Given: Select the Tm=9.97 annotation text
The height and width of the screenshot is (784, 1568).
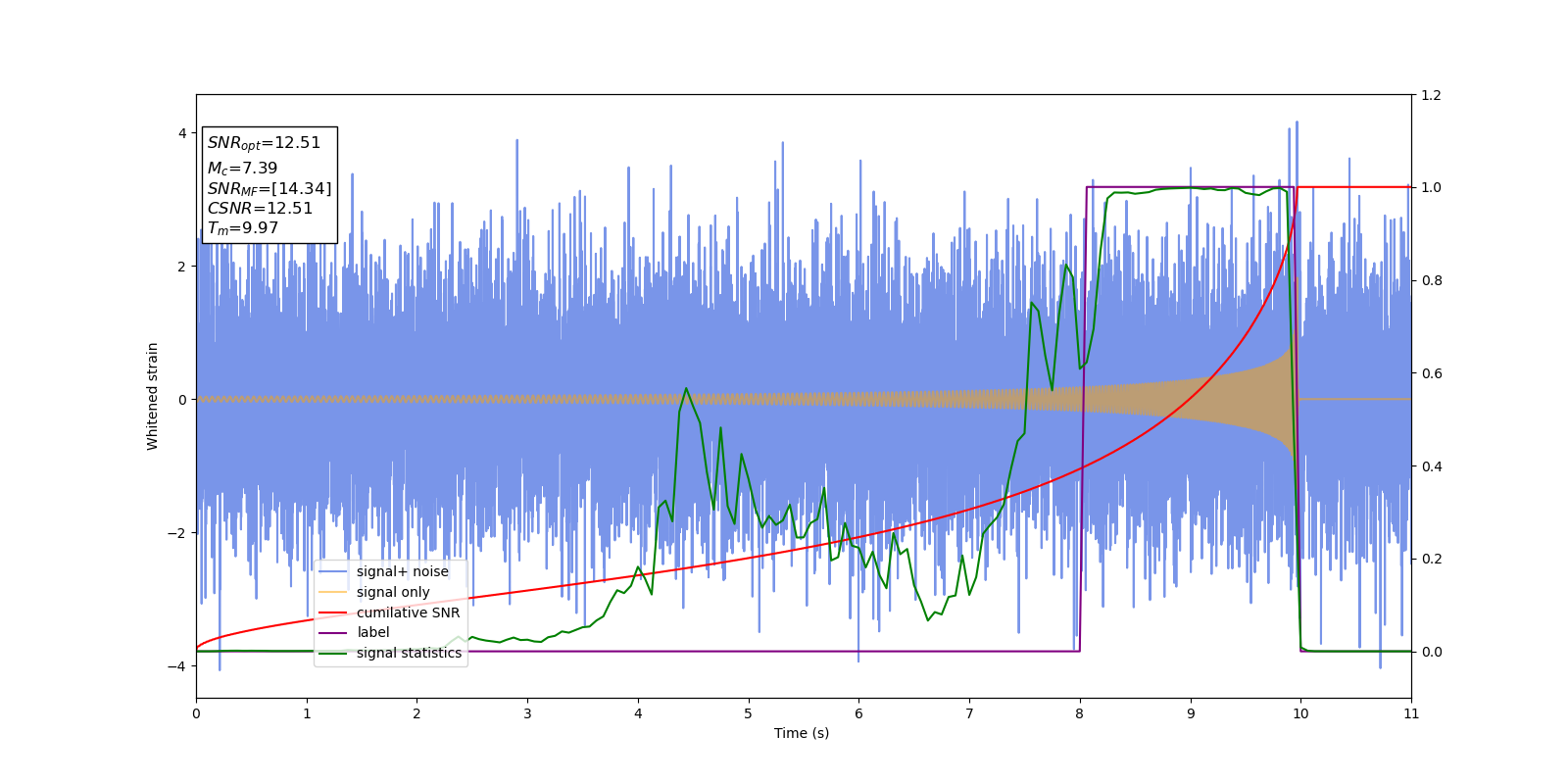Looking at the screenshot, I should pos(243,228).
